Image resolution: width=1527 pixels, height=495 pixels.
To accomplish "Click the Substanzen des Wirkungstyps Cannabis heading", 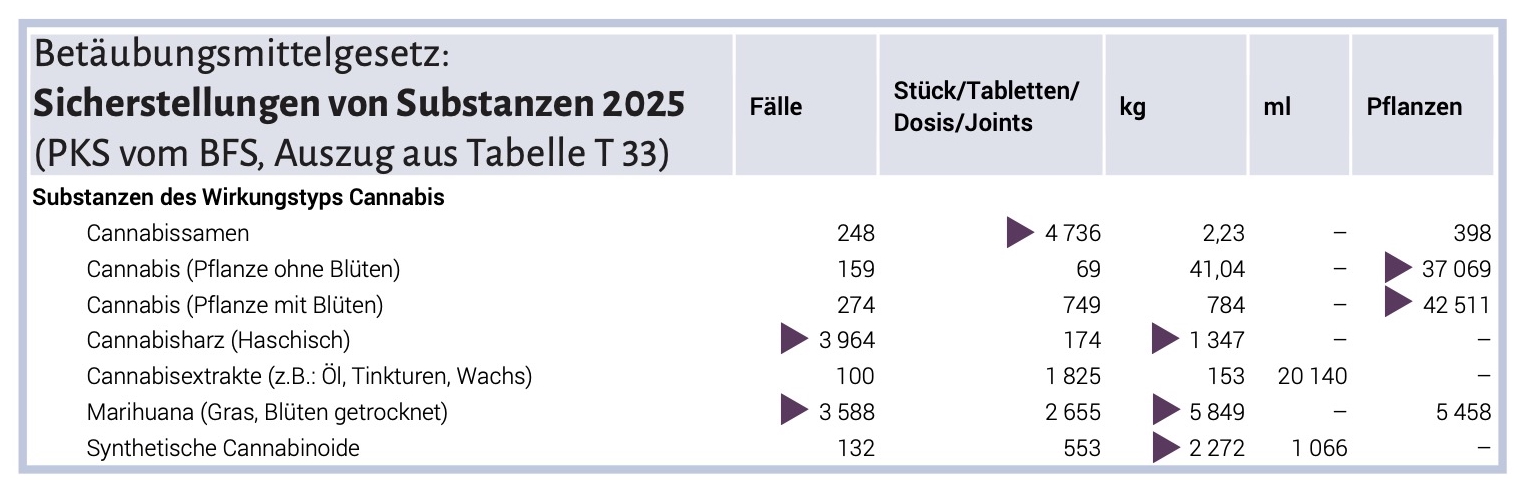I will 239,197.
